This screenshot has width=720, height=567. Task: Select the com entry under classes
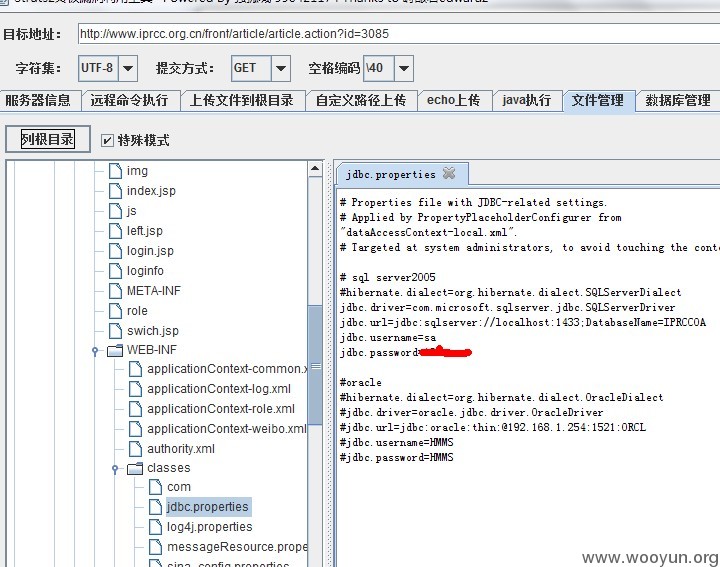pyautogui.click(x=179, y=487)
